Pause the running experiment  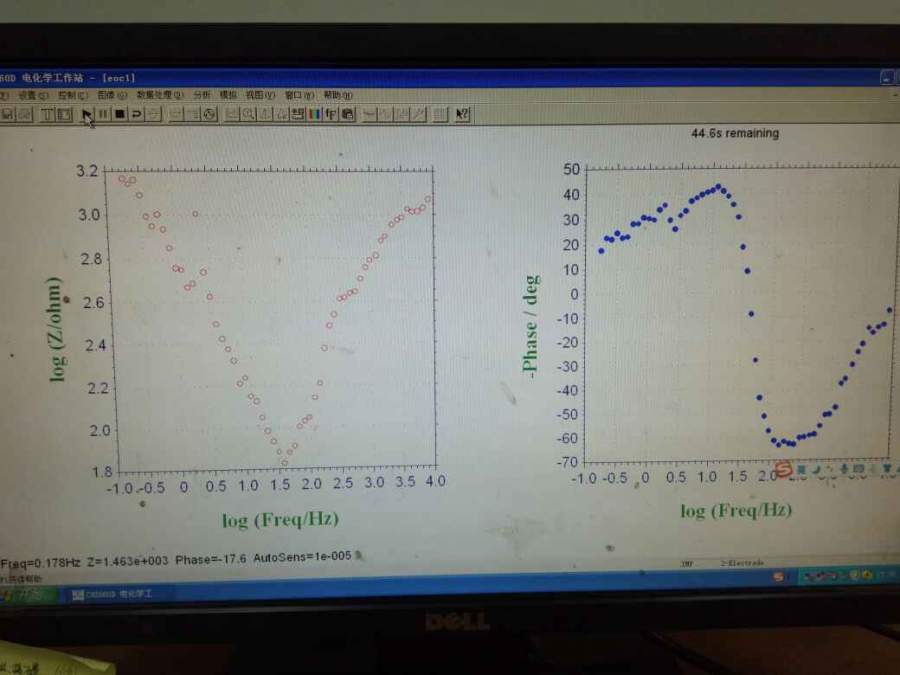coord(103,114)
